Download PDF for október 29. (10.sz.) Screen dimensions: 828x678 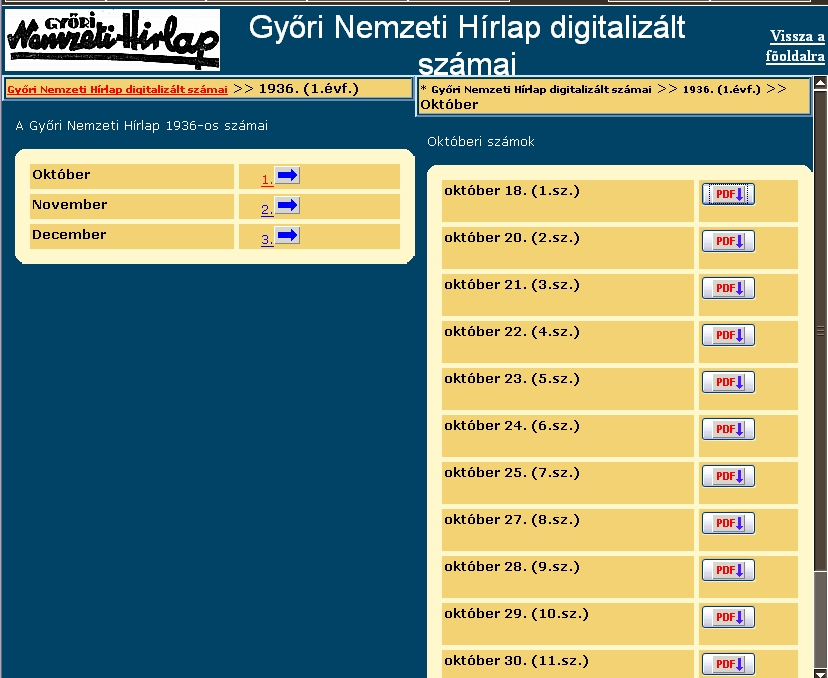click(x=728, y=617)
